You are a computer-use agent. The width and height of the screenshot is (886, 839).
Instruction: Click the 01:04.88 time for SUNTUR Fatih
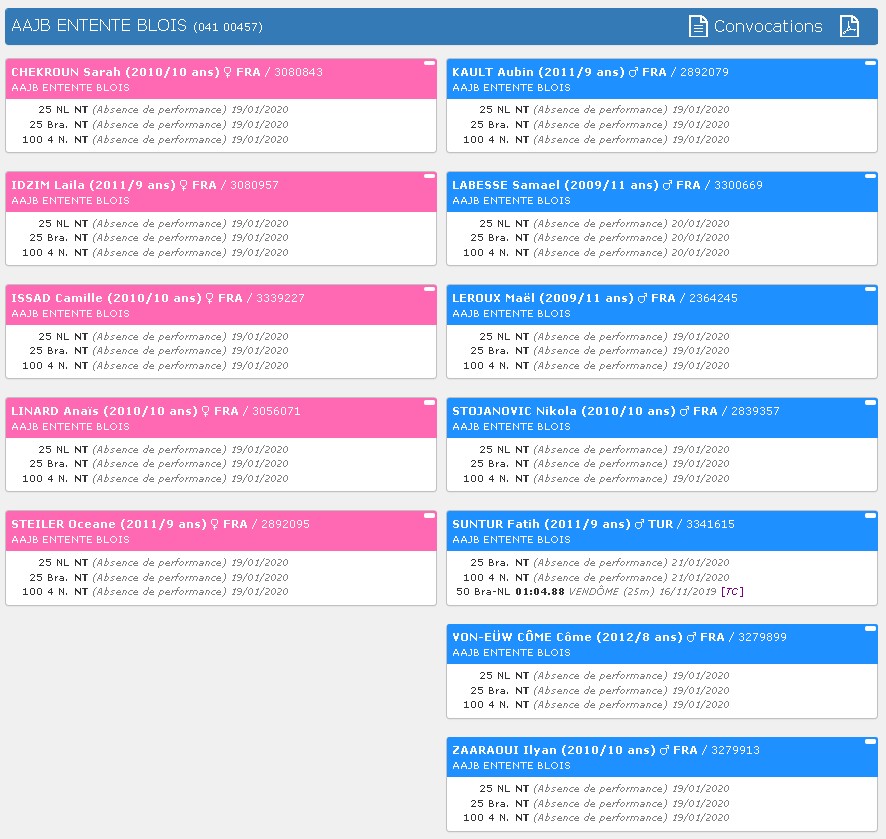coord(540,592)
